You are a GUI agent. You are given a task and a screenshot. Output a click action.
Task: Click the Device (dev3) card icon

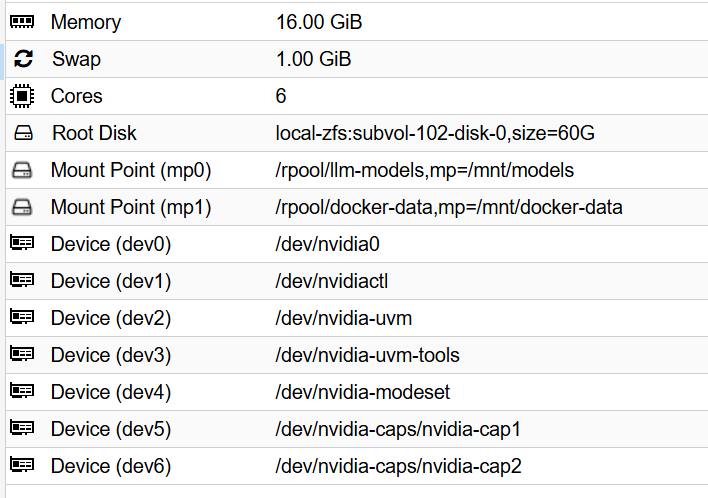click(x=22, y=355)
